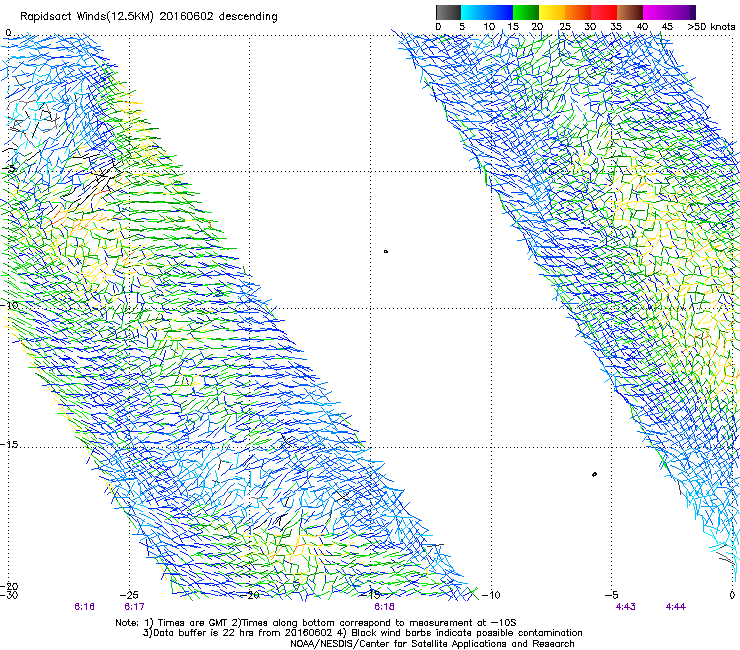Click the purple '4:43' time label
The width and height of the screenshot is (740, 650).
626,607
